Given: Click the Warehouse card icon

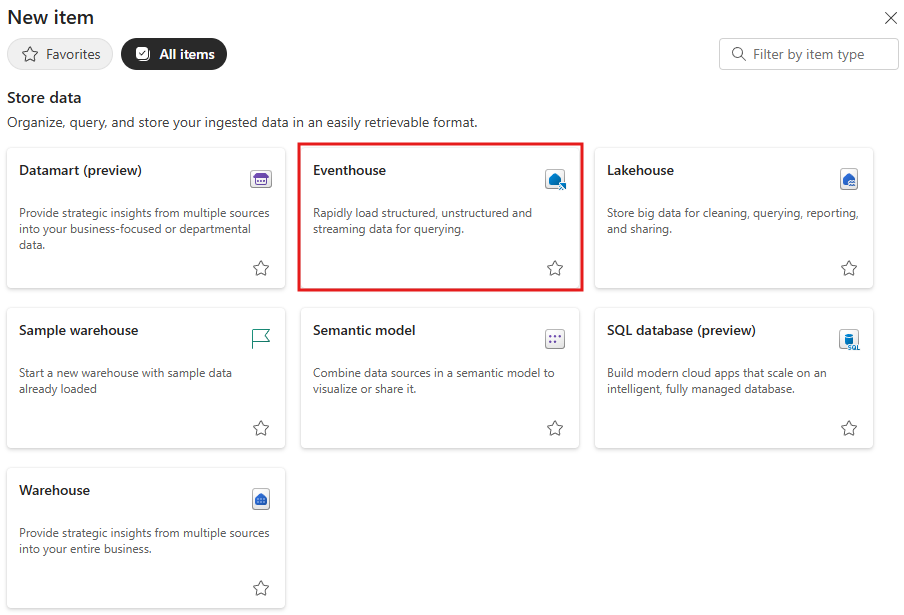Looking at the screenshot, I should click(x=261, y=499).
